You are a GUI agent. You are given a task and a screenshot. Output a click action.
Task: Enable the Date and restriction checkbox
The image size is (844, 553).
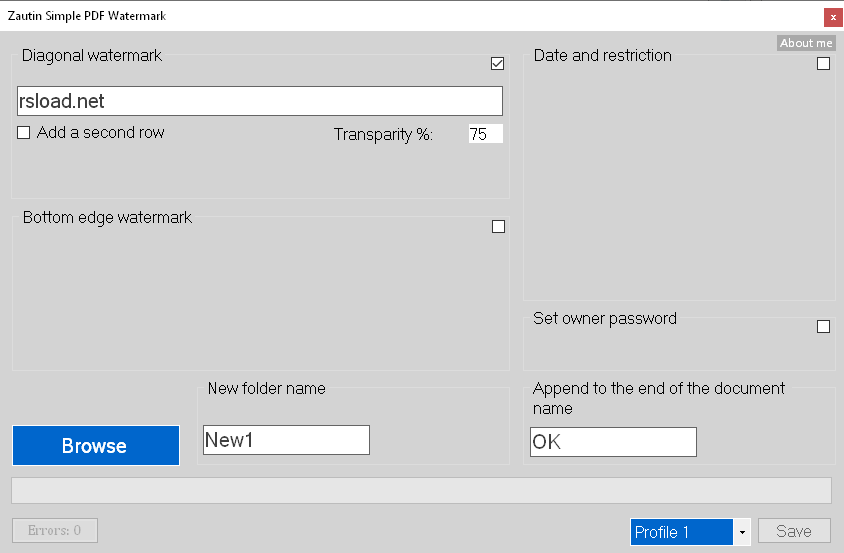point(824,64)
